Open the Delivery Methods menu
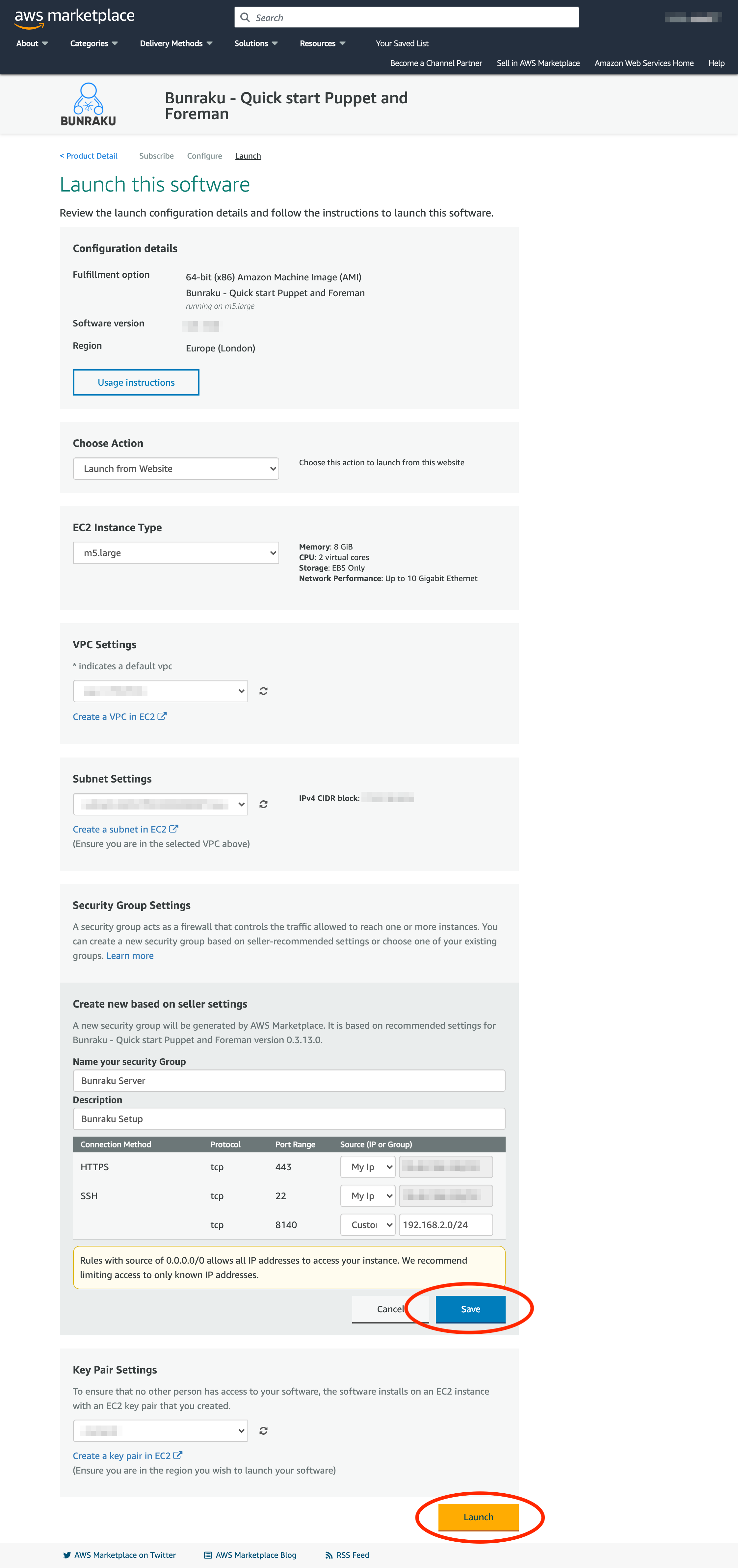The width and height of the screenshot is (738, 1568). 176,43
